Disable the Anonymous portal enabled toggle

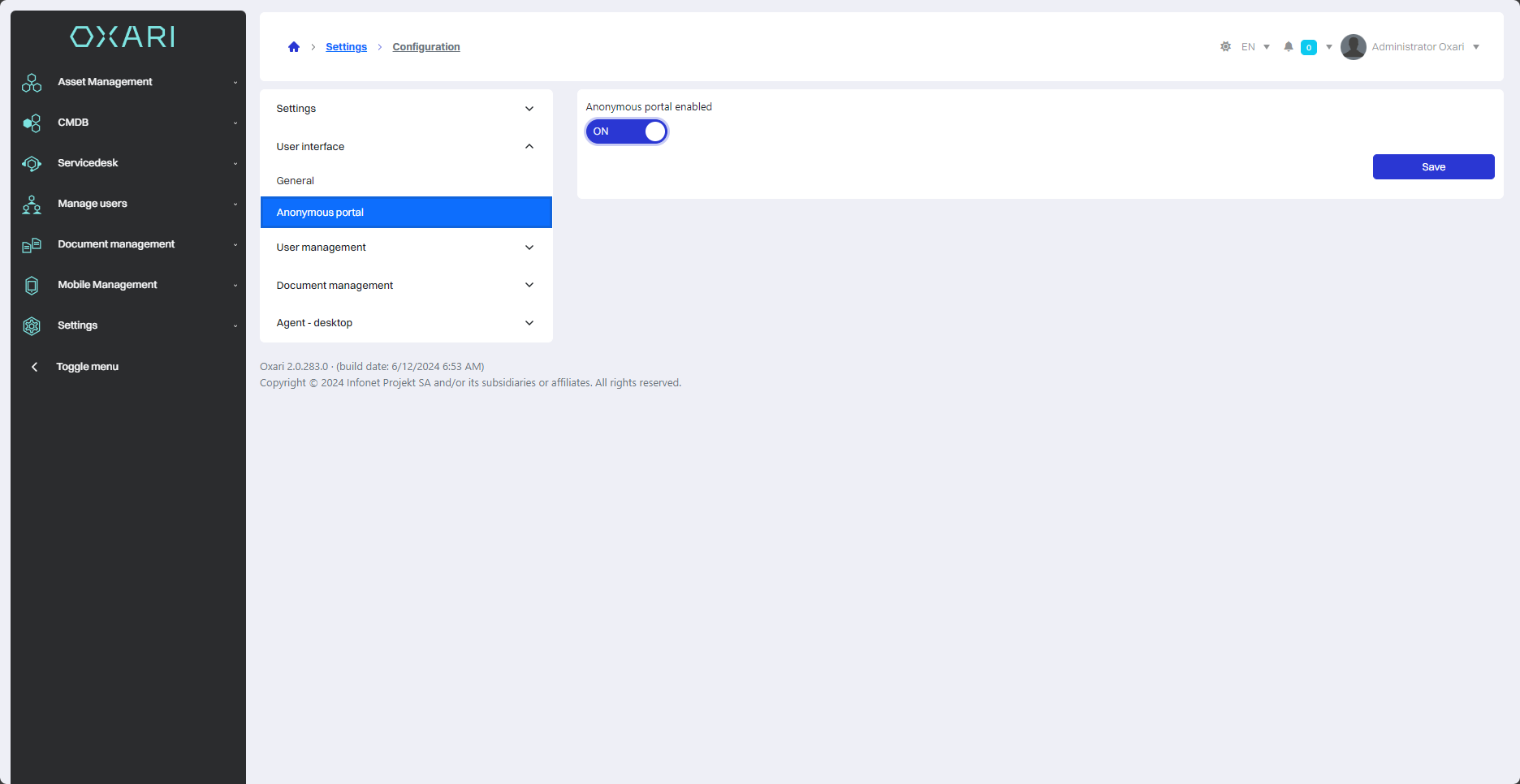click(x=626, y=131)
